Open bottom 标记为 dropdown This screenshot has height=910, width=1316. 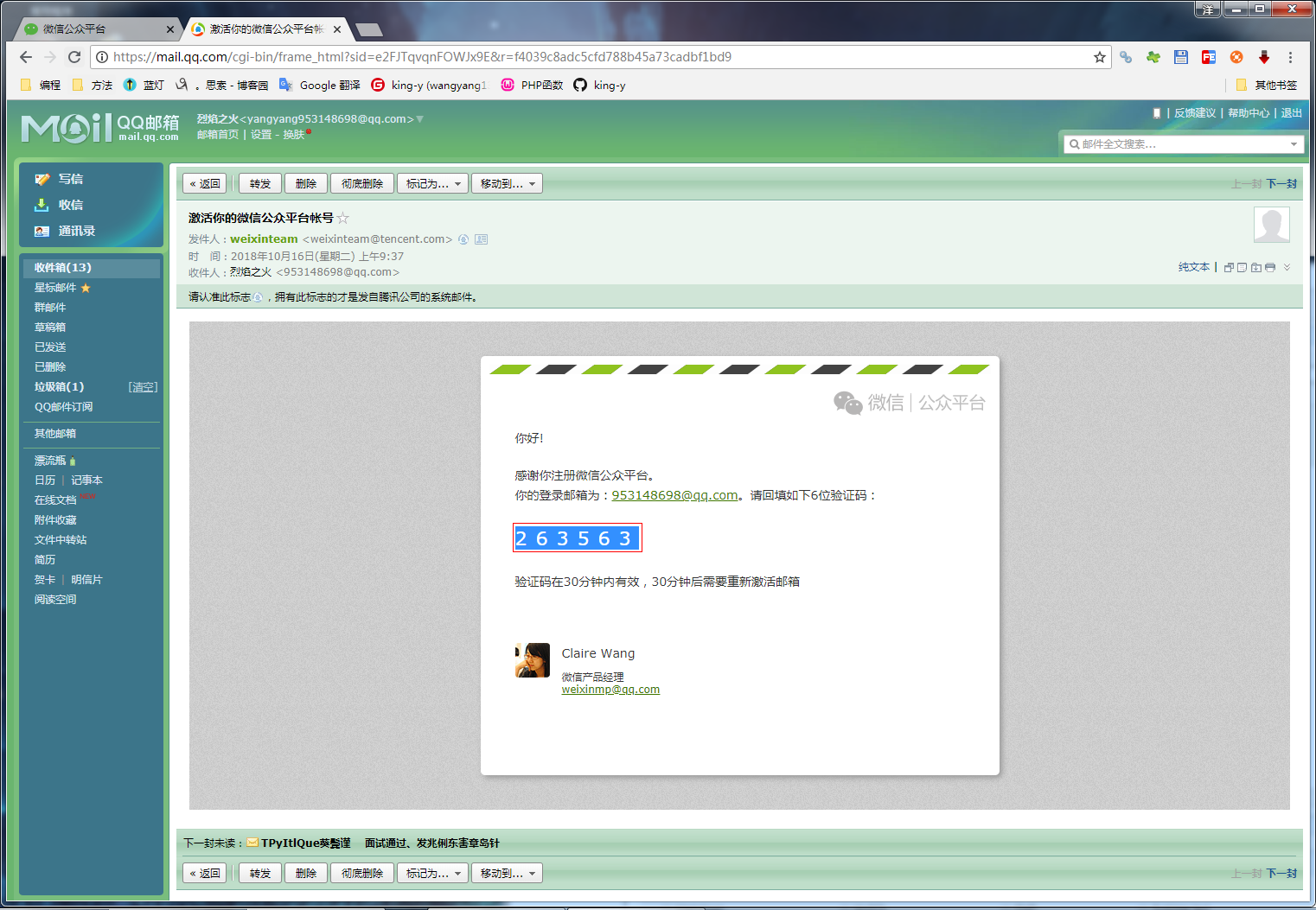point(433,873)
